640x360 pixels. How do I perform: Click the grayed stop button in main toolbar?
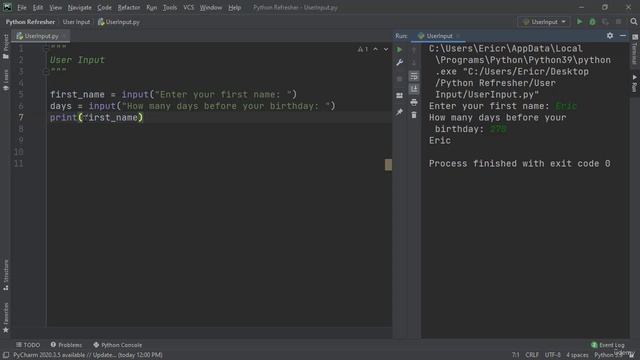pos(619,22)
